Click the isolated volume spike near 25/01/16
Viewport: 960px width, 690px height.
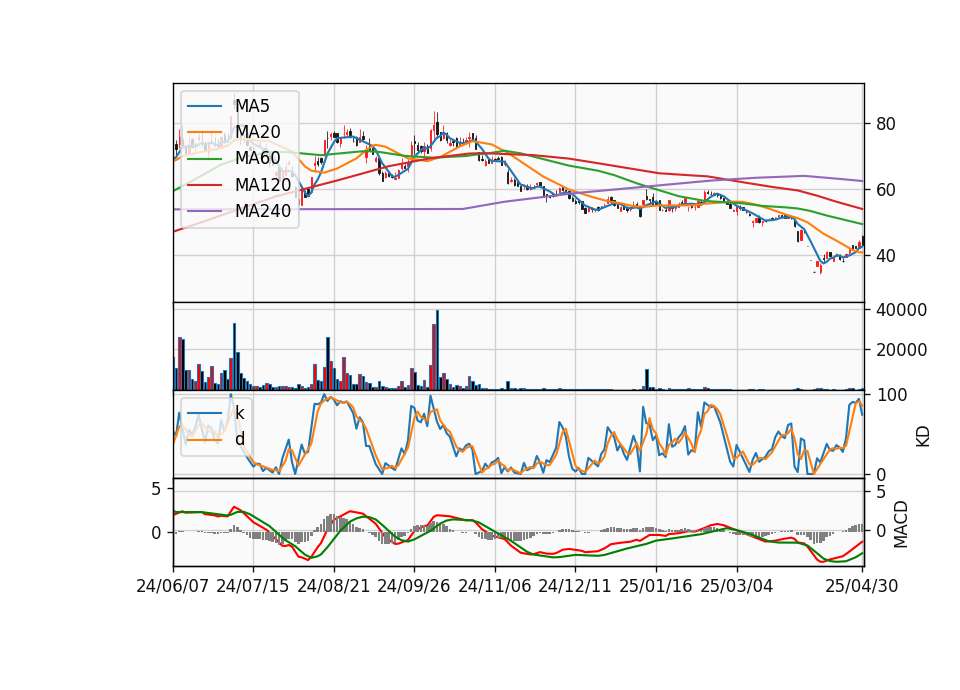click(647, 380)
